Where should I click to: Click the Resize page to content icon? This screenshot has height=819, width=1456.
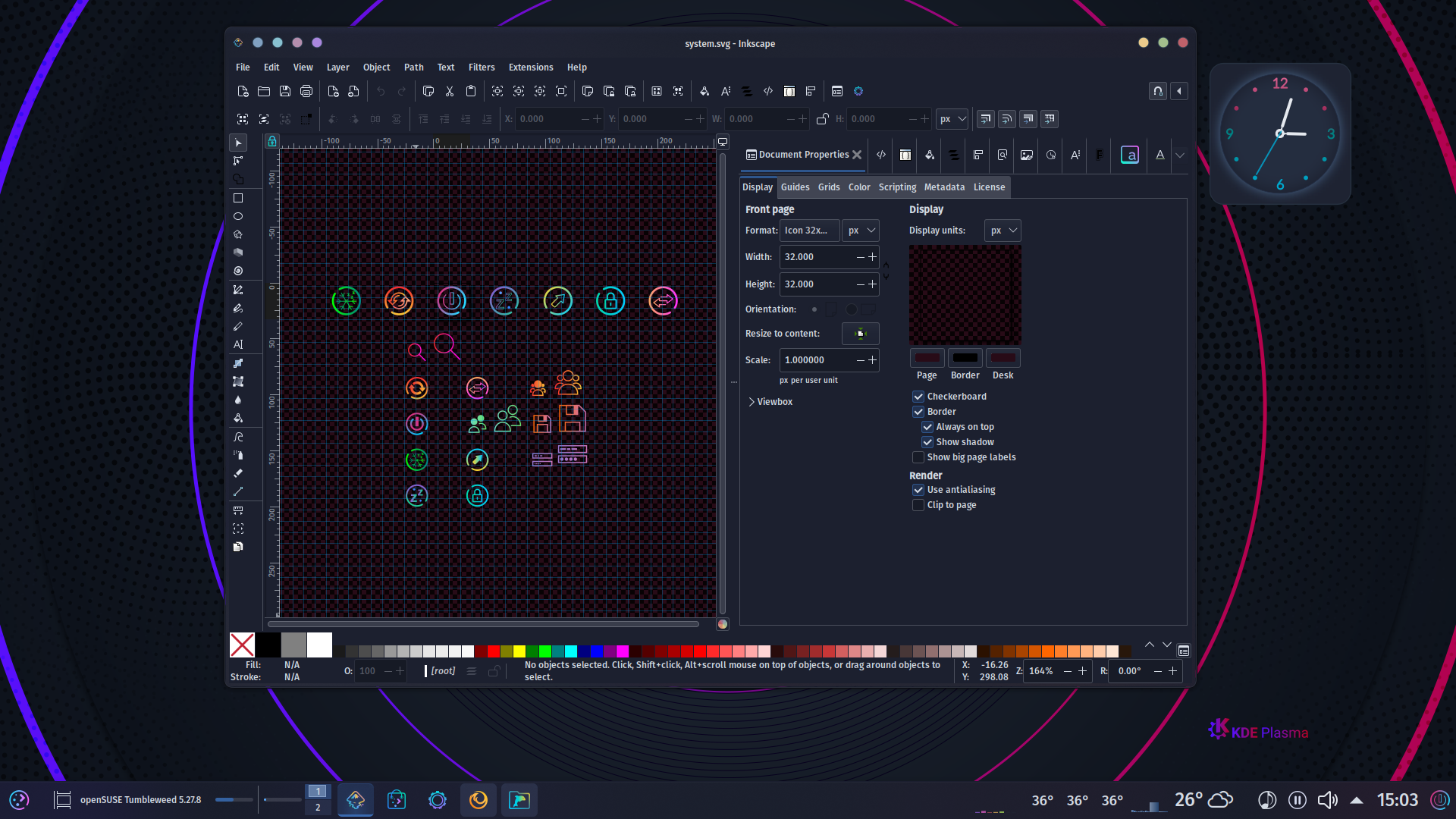tap(861, 334)
